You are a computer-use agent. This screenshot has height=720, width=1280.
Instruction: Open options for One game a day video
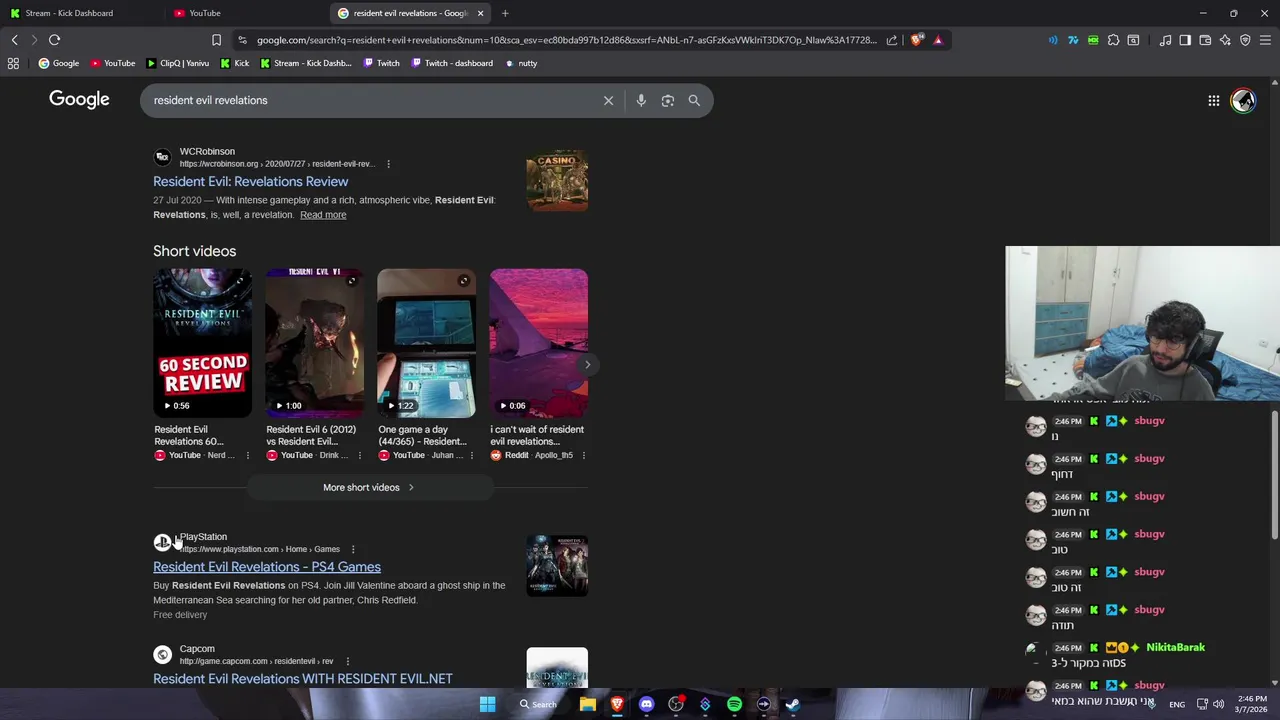tap(471, 455)
